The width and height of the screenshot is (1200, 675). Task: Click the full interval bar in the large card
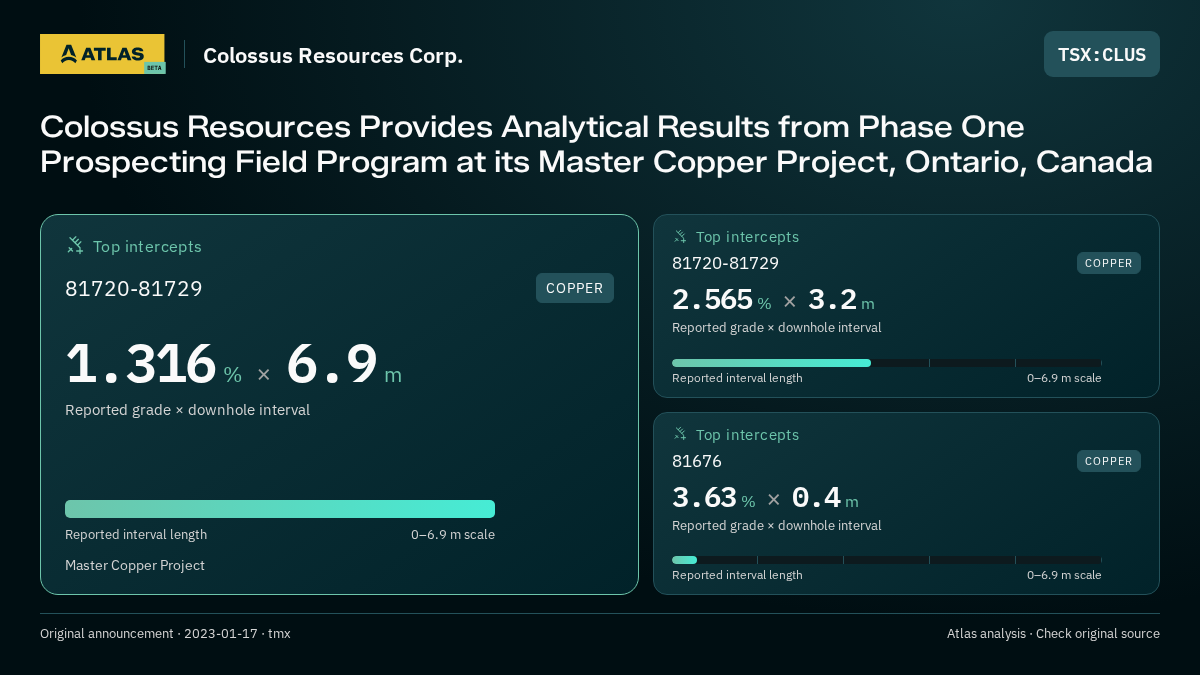(x=280, y=509)
